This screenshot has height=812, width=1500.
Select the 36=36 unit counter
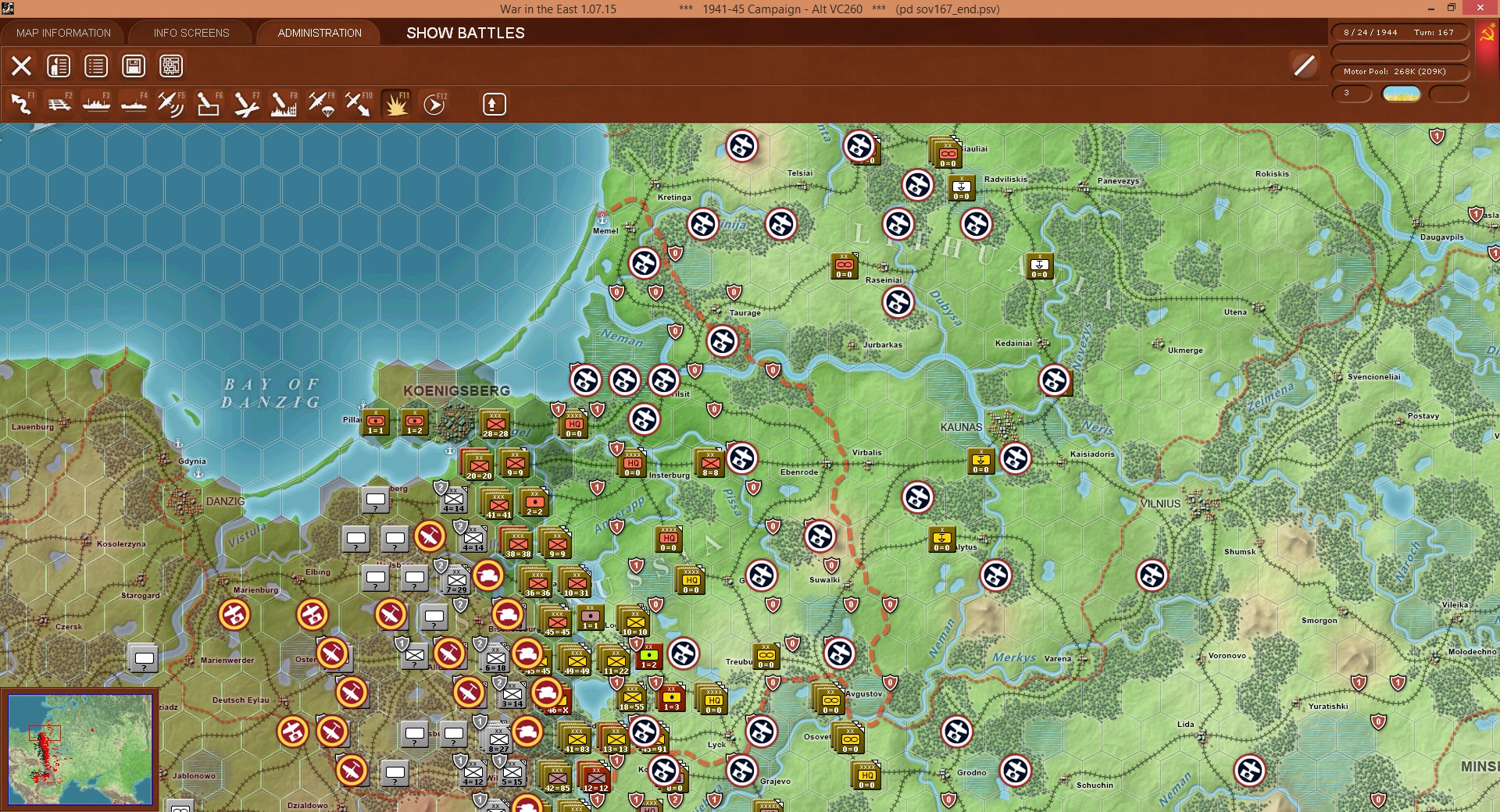point(537,583)
